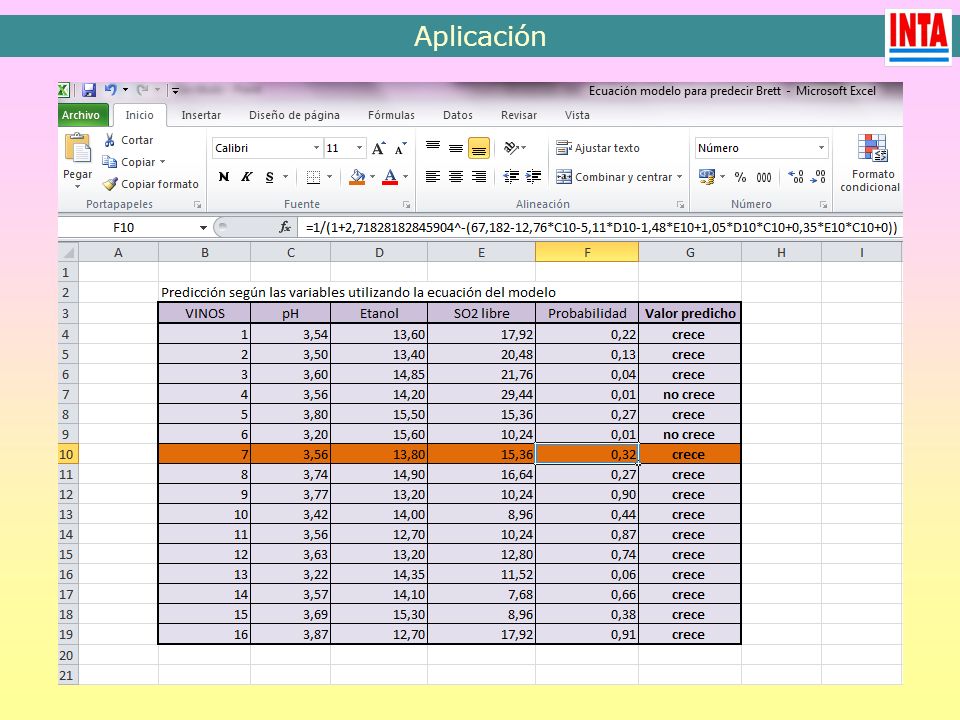Click the Undo arrow icon
Screen dimensions: 960x720
click(x=110, y=90)
